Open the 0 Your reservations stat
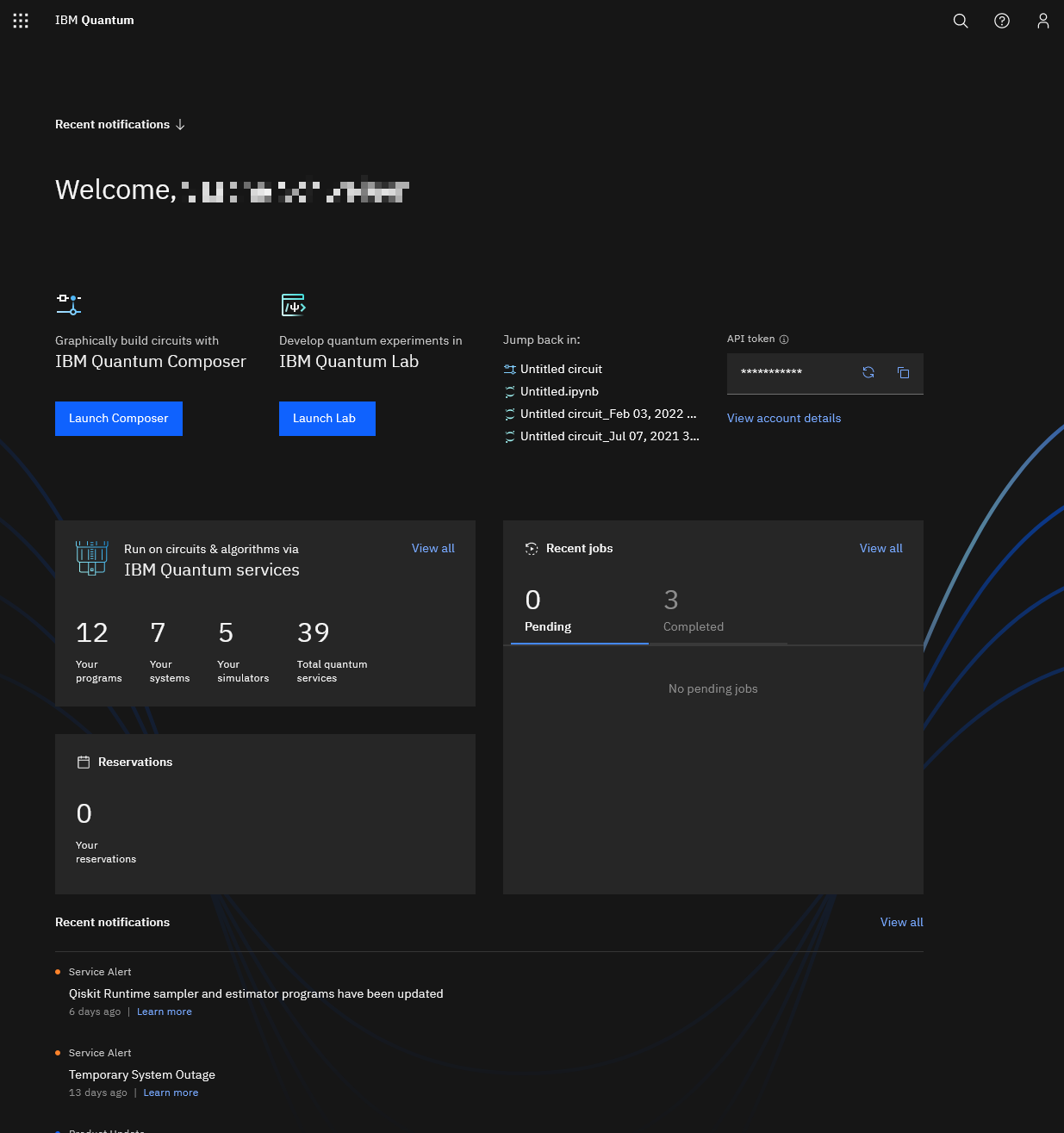The image size is (1064, 1133). [106, 833]
